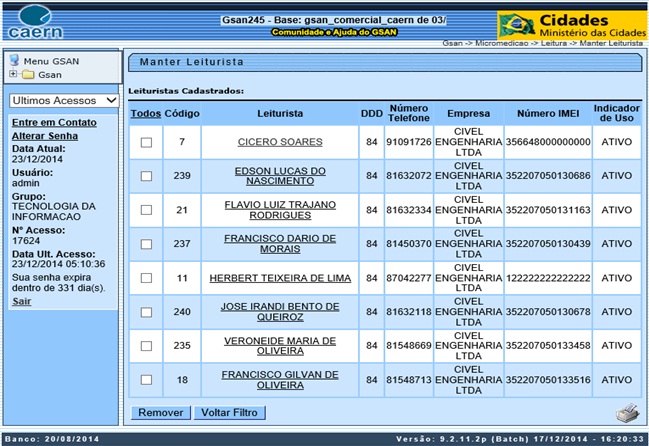
Task: Click Sair to log out
Action: [x=20, y=300]
